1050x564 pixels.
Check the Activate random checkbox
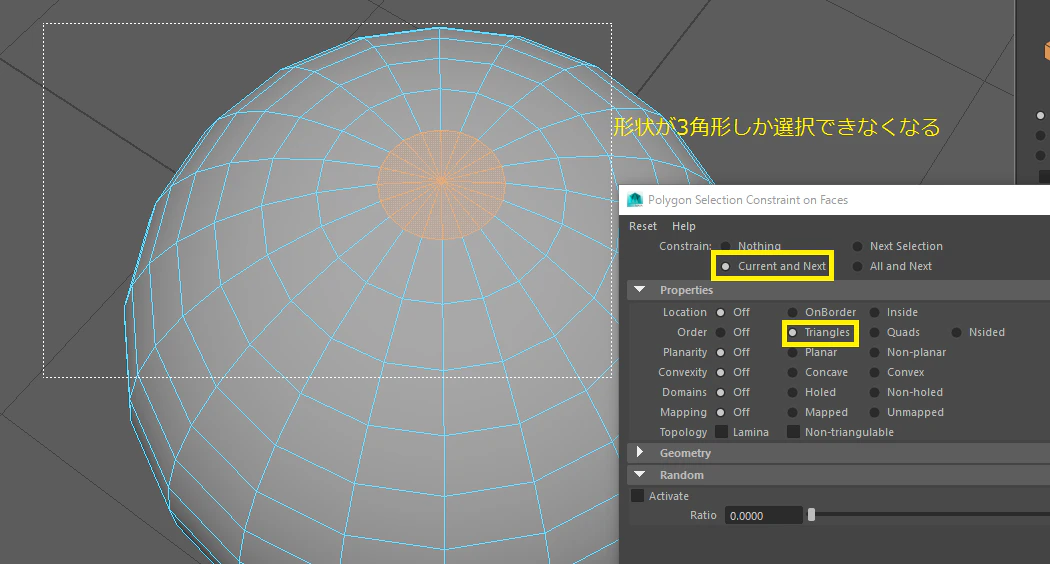(638, 496)
